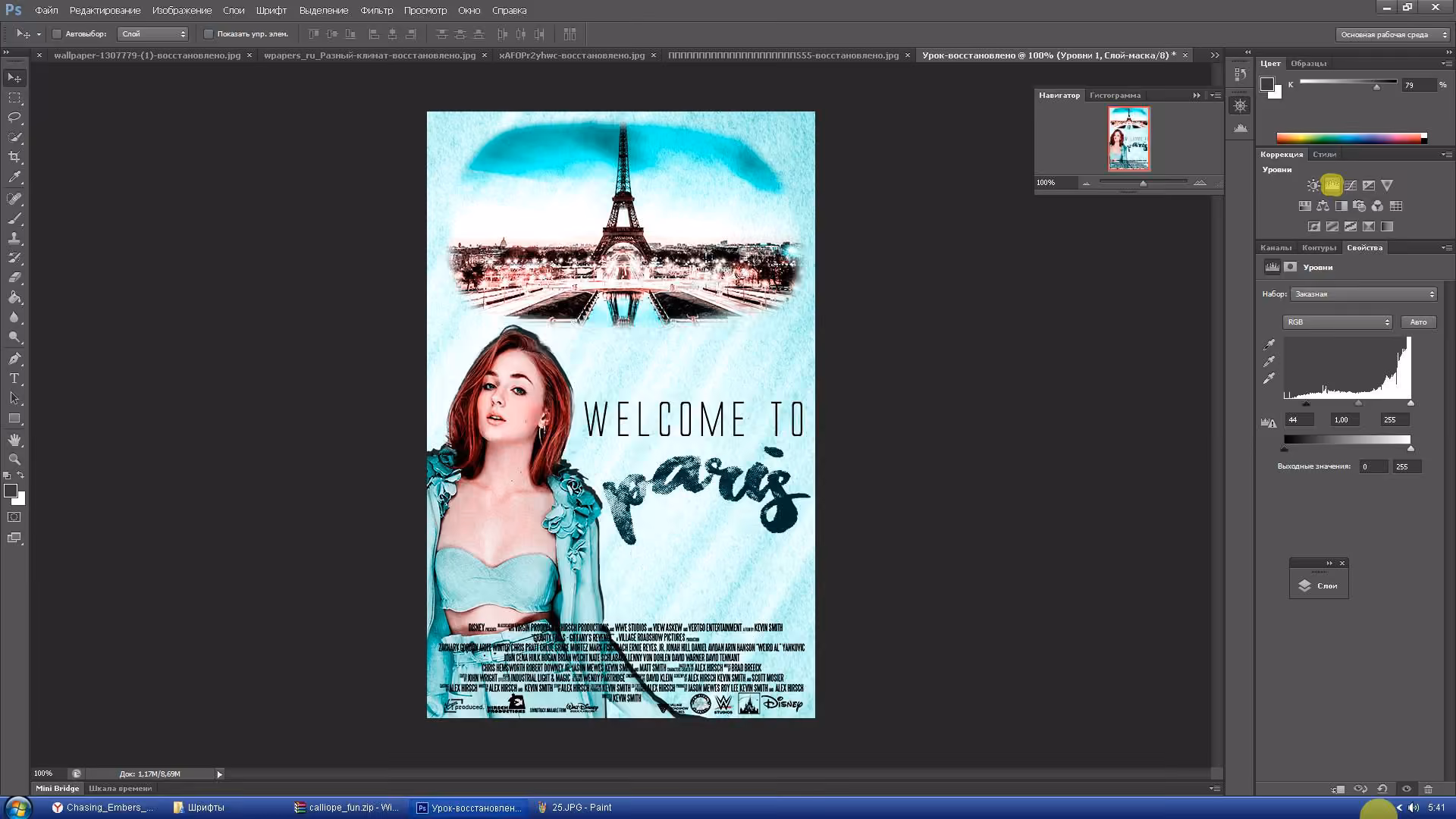1456x819 pixels.
Task: Enable the Автовыбор checkbox
Action: (x=57, y=34)
